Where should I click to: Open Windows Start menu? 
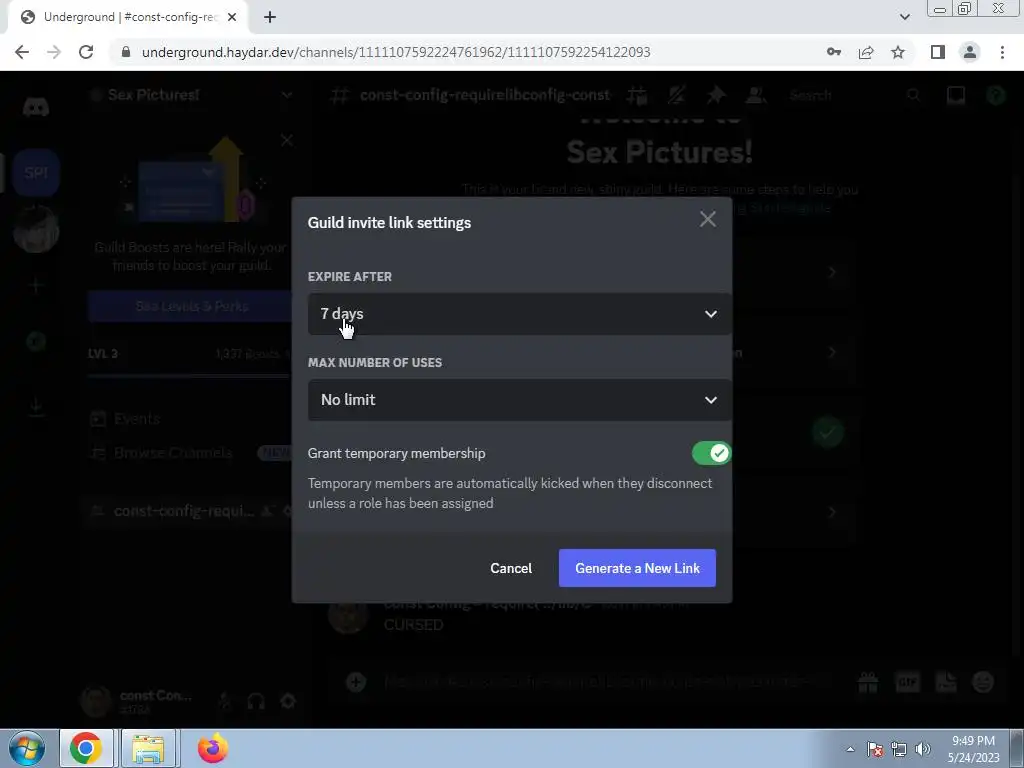[x=27, y=748]
